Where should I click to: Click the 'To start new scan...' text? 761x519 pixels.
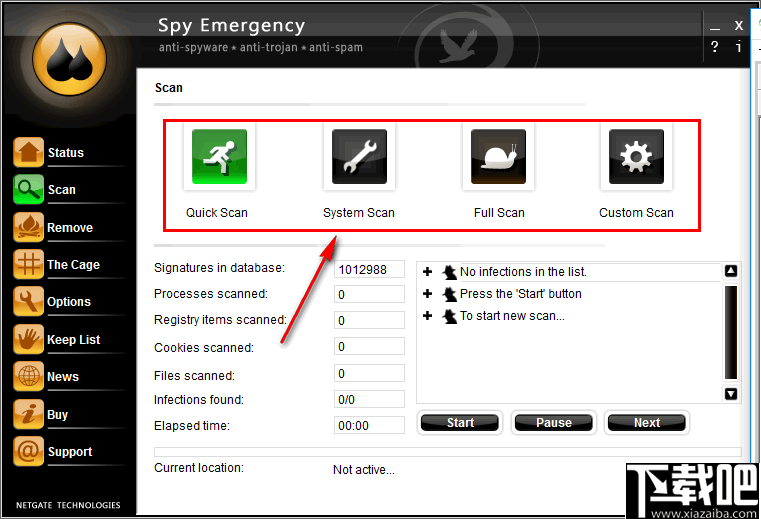click(x=512, y=316)
